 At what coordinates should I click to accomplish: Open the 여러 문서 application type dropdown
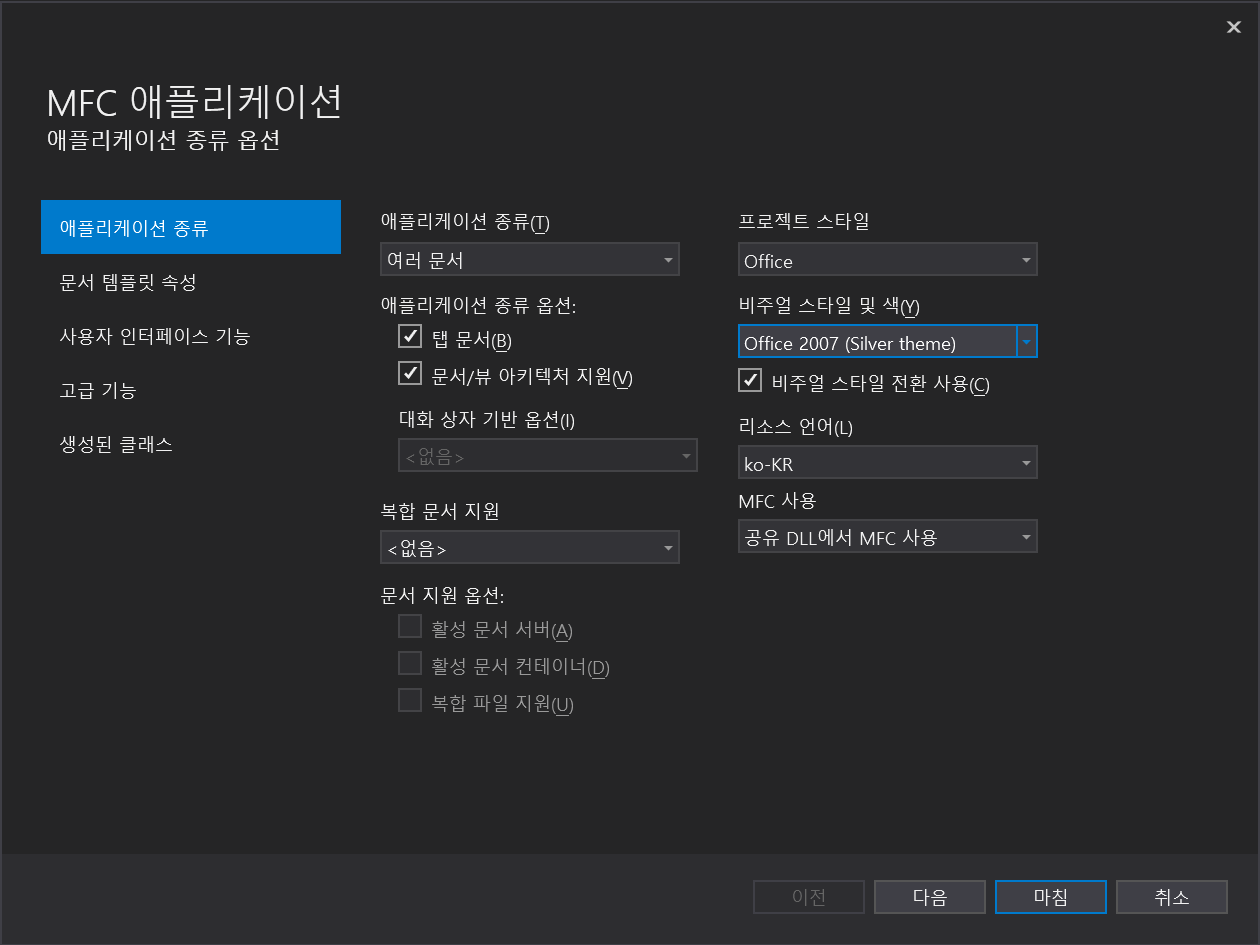coord(530,259)
